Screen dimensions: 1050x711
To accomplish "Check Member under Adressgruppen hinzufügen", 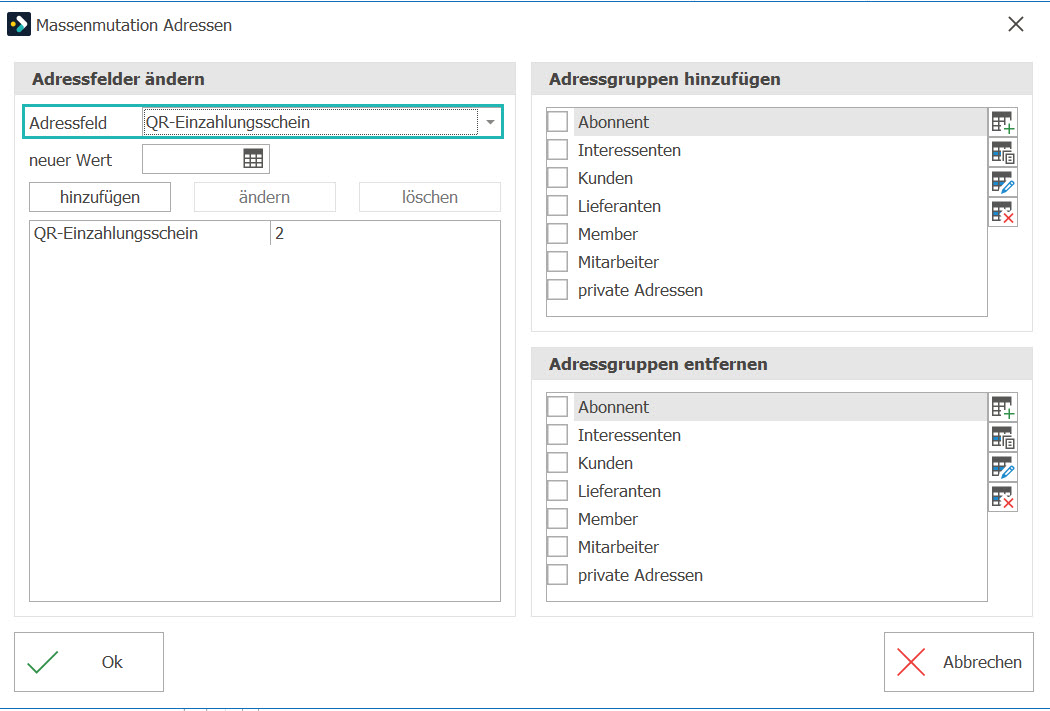I will tap(557, 234).
